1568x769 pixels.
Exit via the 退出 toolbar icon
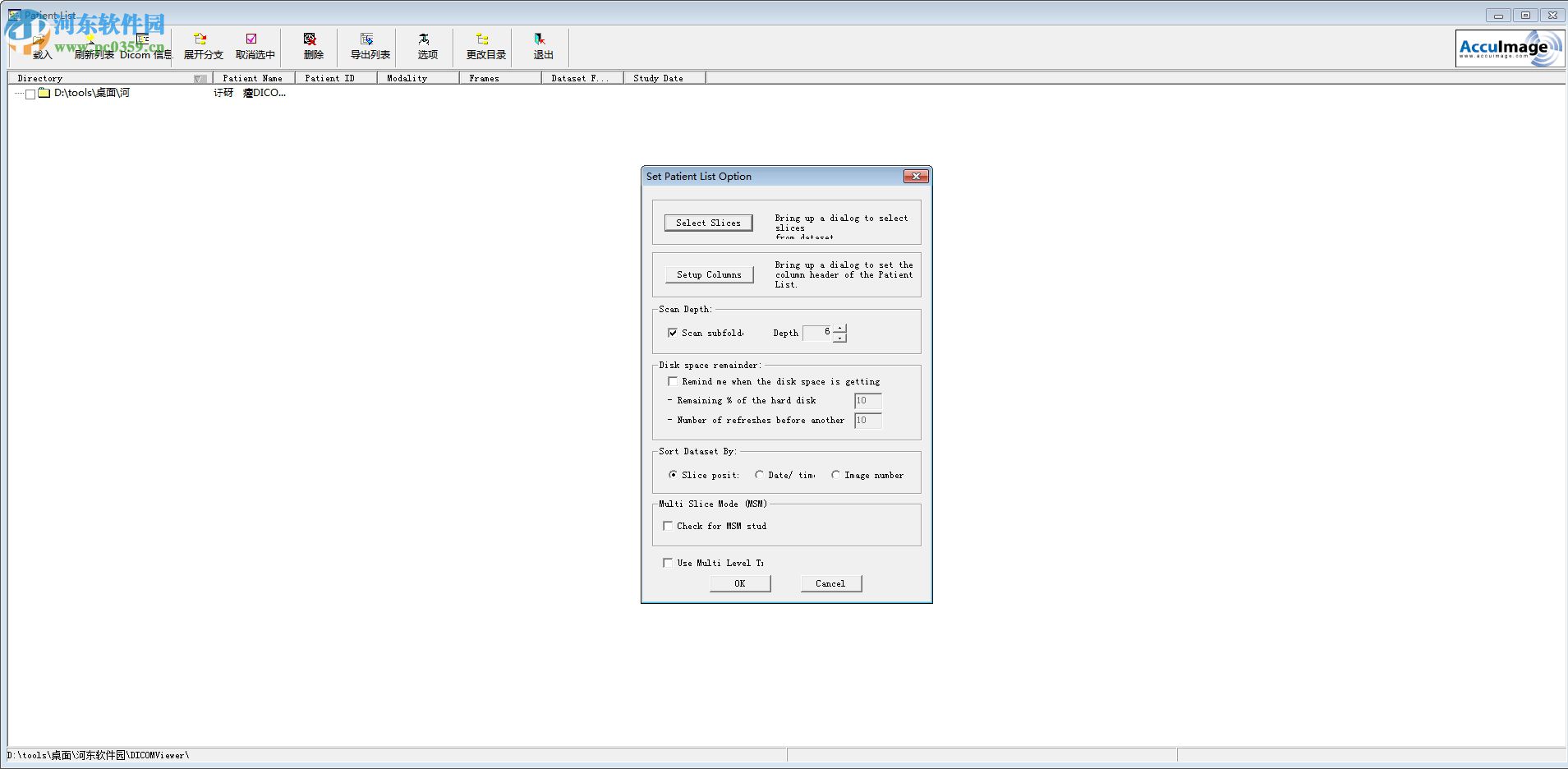[540, 45]
